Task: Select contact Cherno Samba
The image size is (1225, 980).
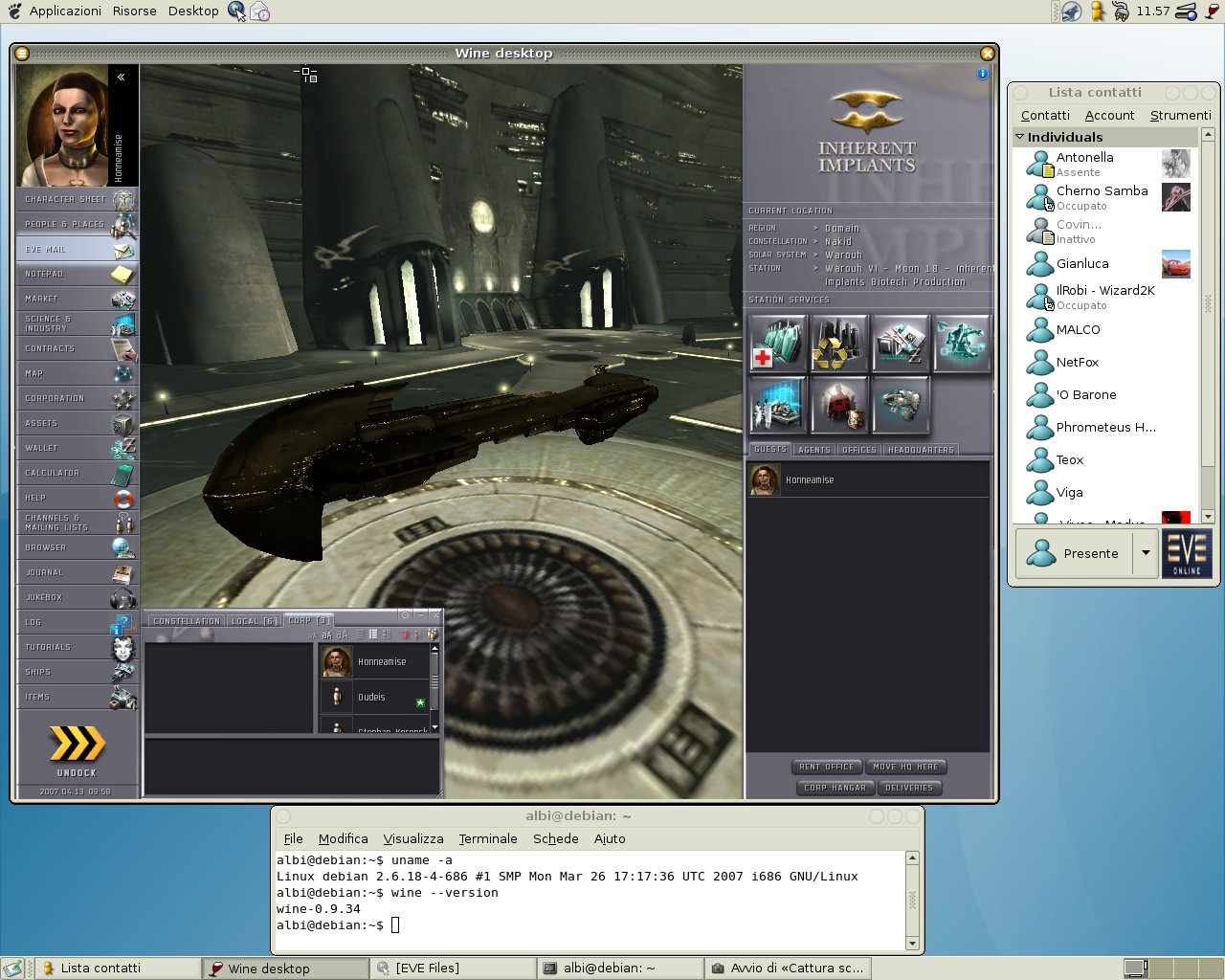Action: pos(1106,197)
